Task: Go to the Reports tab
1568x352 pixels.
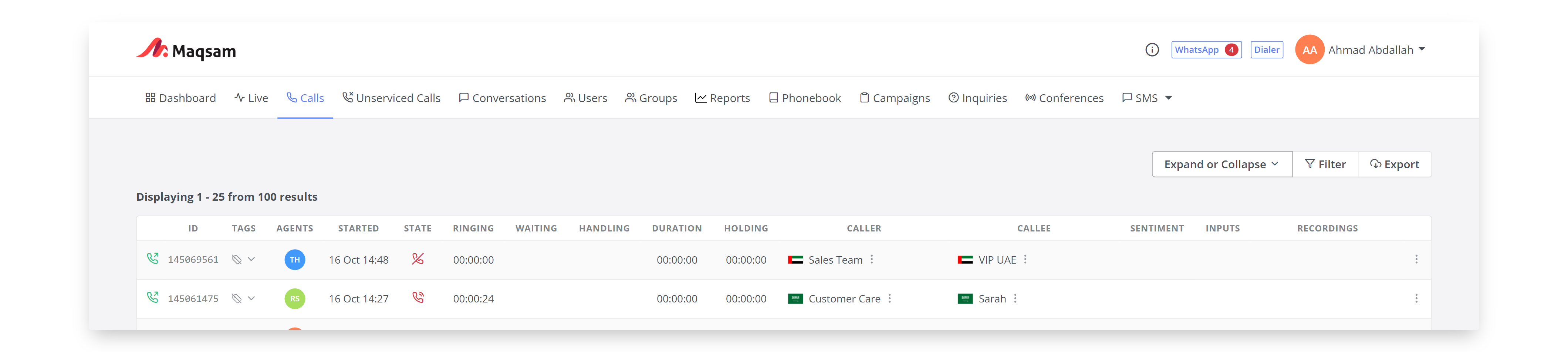Action: [723, 98]
